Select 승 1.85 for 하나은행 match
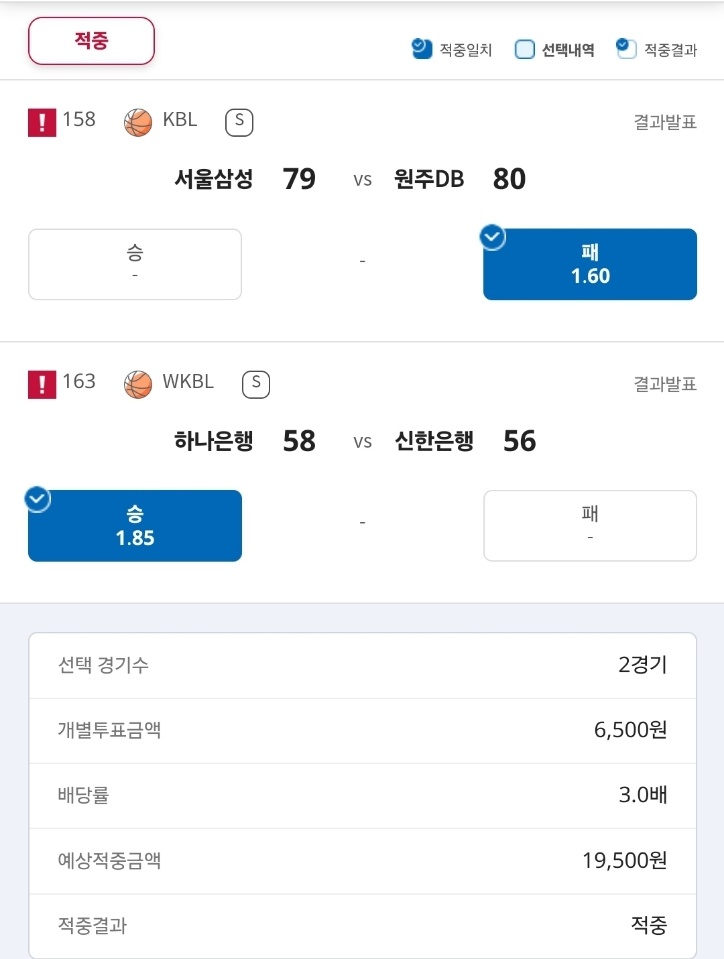724x959 pixels. tap(135, 526)
